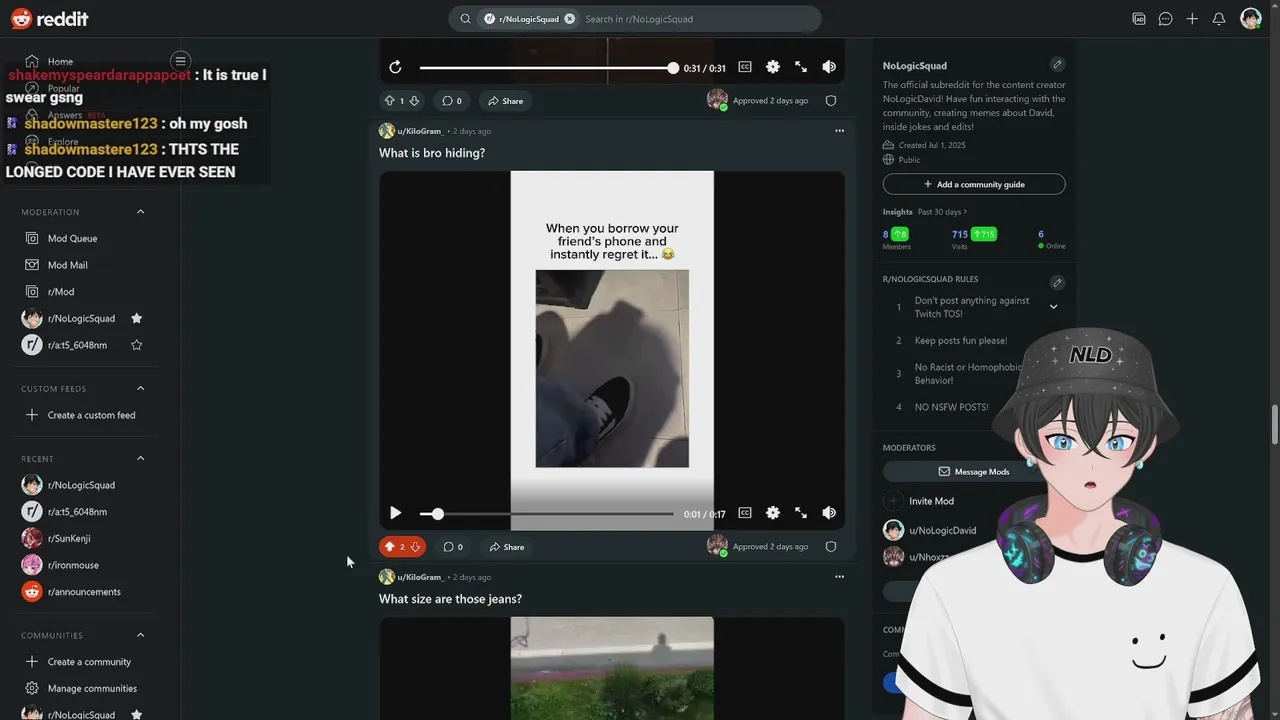Viewport: 1280px width, 720px height.
Task: Favorite r/a:t5_6048nm star in Moderation
Action: point(137,345)
